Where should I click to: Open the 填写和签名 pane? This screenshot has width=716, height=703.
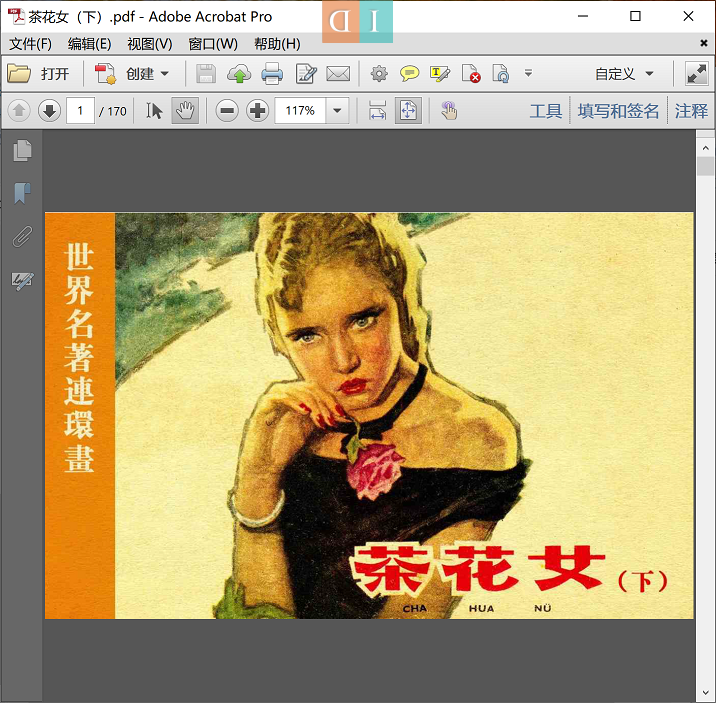618,111
